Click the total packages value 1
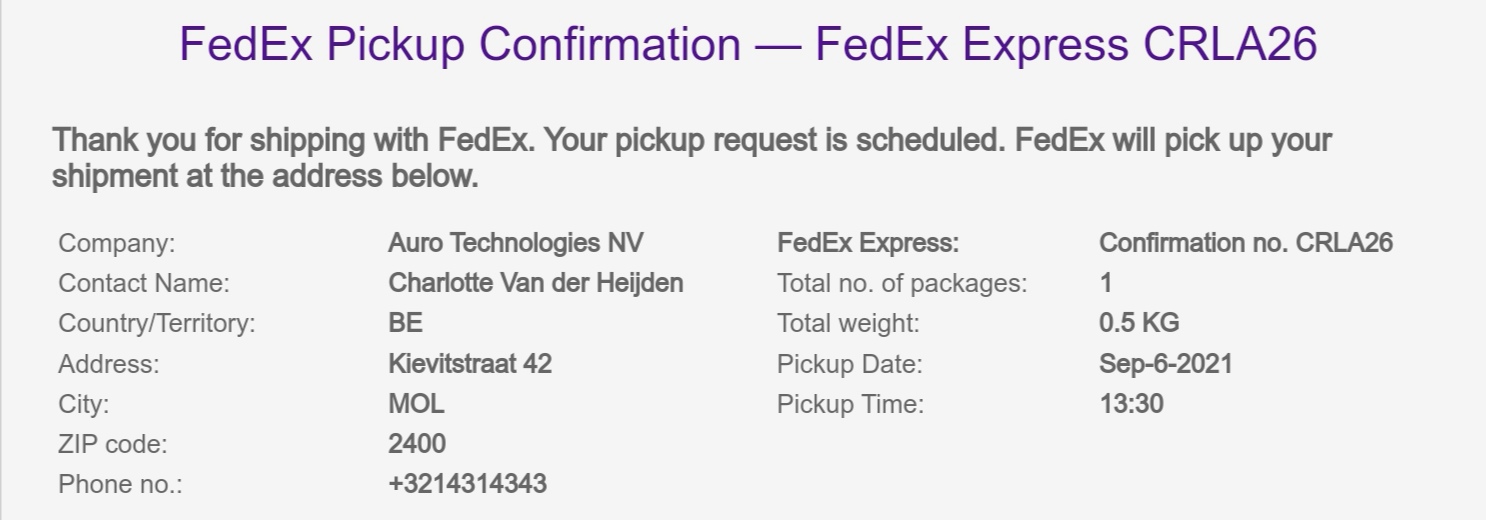The width and height of the screenshot is (1486, 520). coord(1106,283)
